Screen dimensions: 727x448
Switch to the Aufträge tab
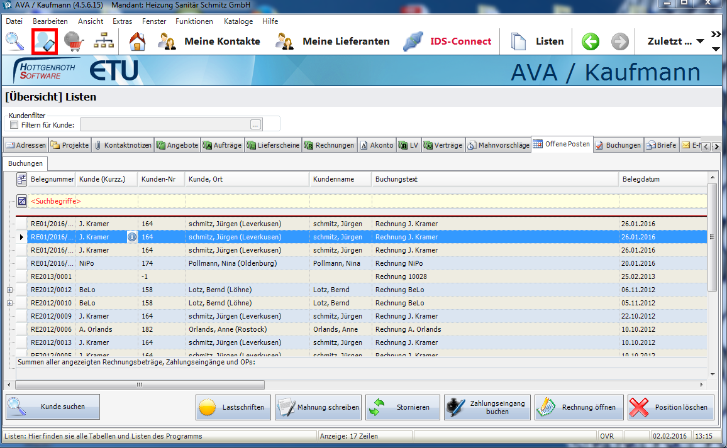[223, 145]
